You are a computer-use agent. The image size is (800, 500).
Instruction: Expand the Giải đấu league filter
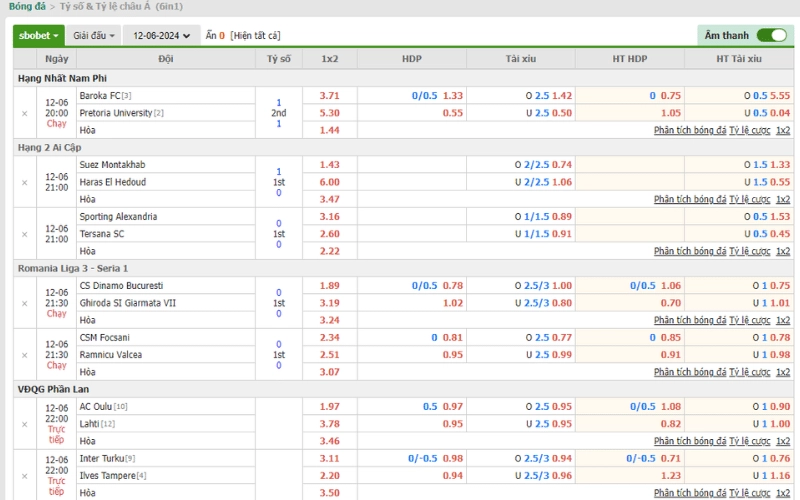(93, 36)
